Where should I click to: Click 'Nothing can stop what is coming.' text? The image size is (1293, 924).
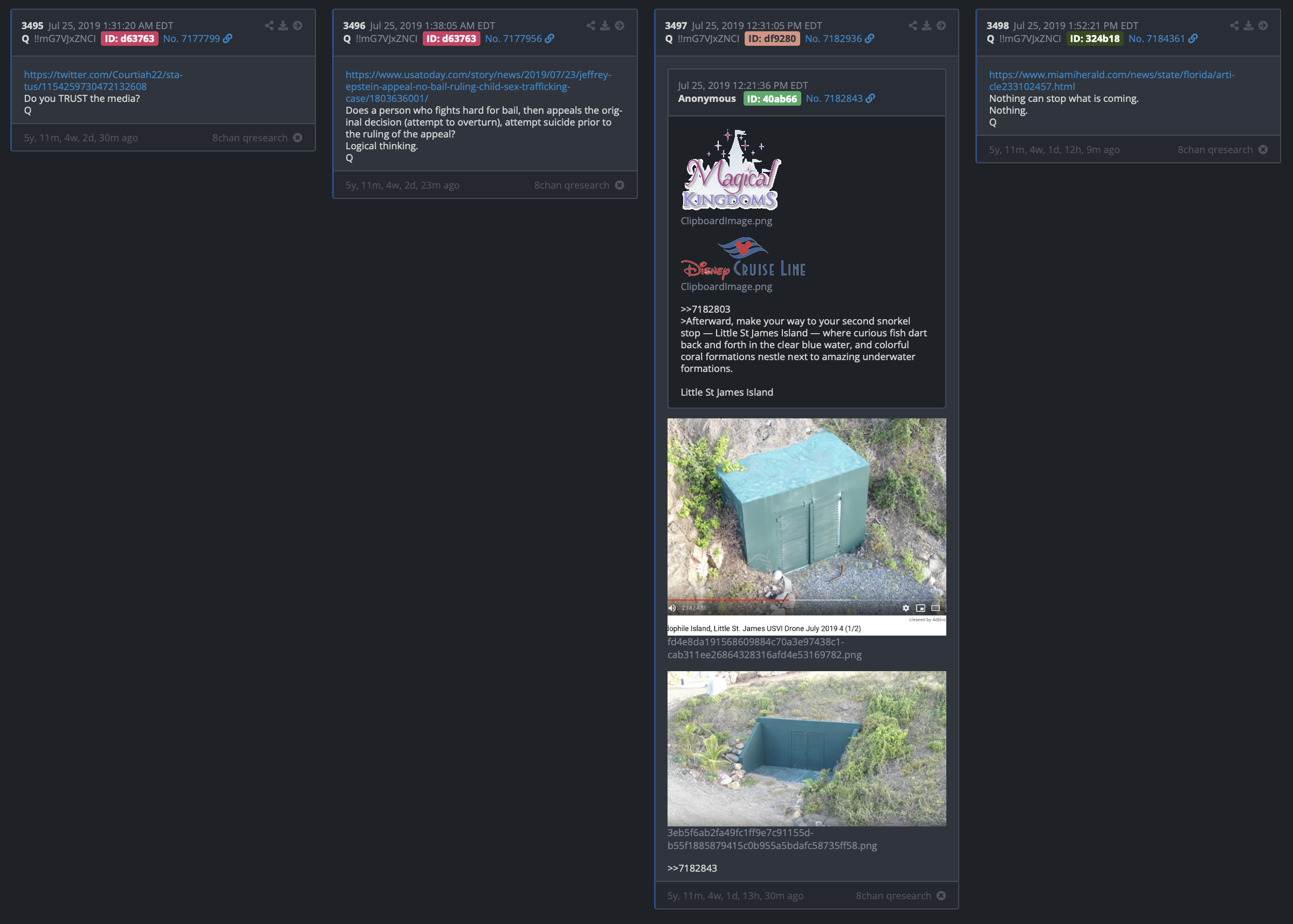1064,99
